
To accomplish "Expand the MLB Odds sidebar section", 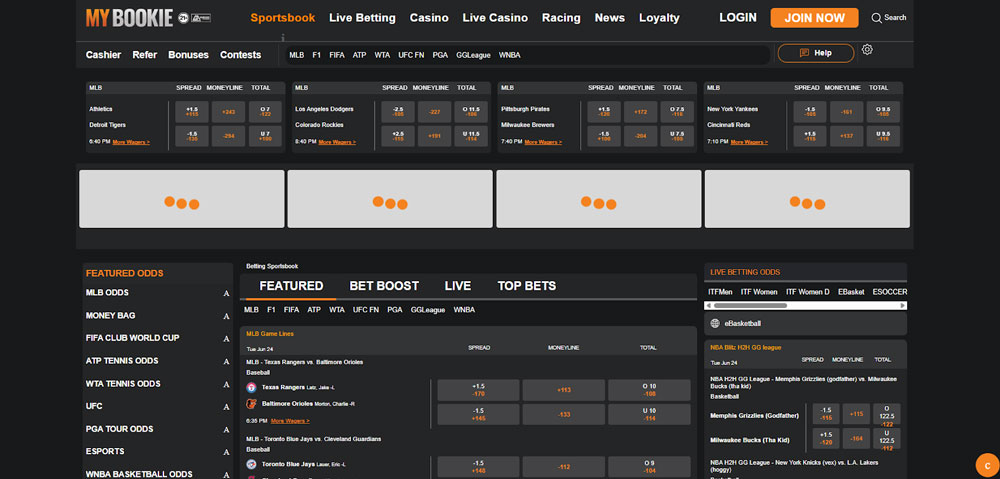I will point(226,293).
